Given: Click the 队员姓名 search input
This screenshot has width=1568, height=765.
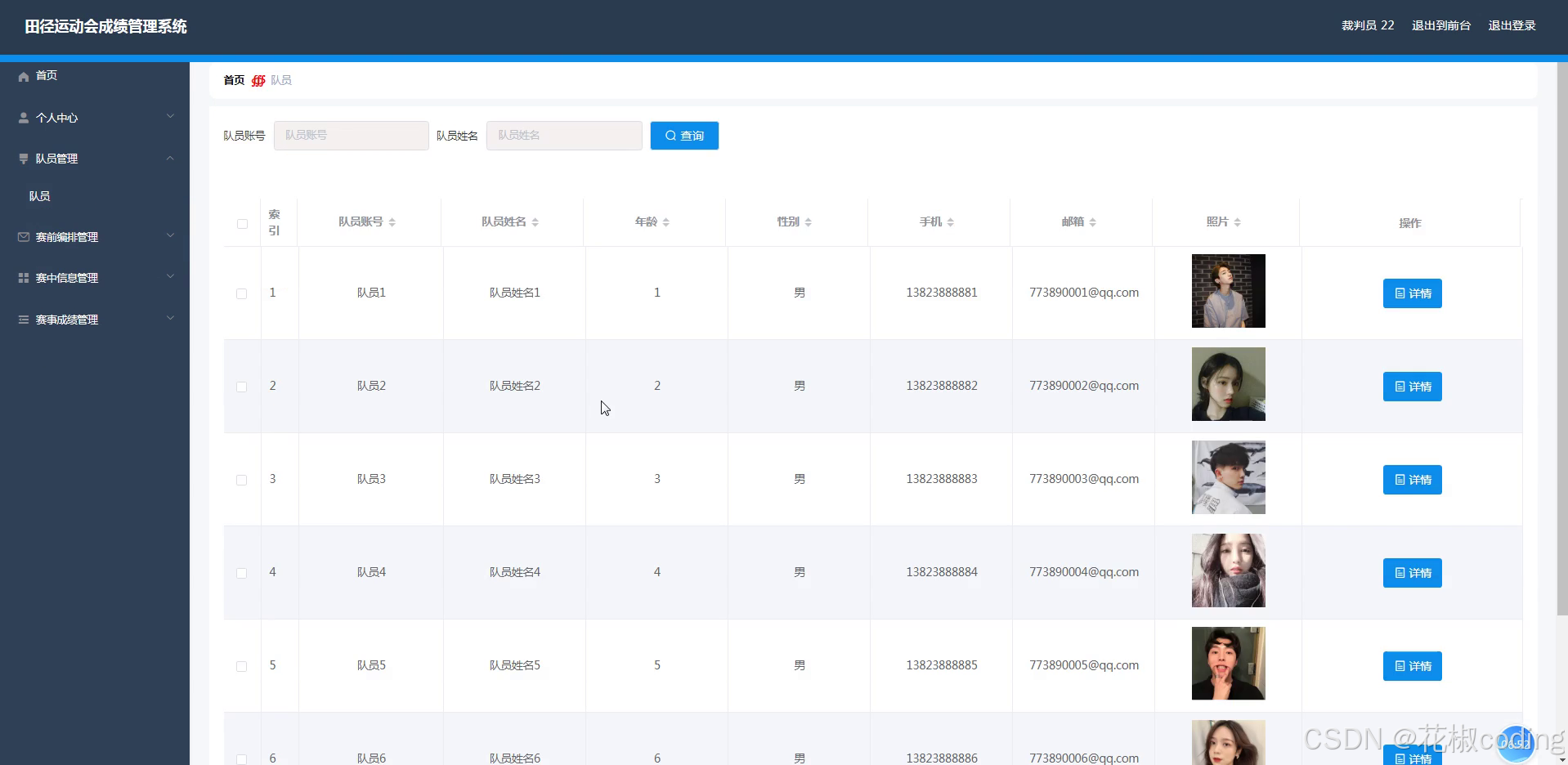Looking at the screenshot, I should [564, 136].
